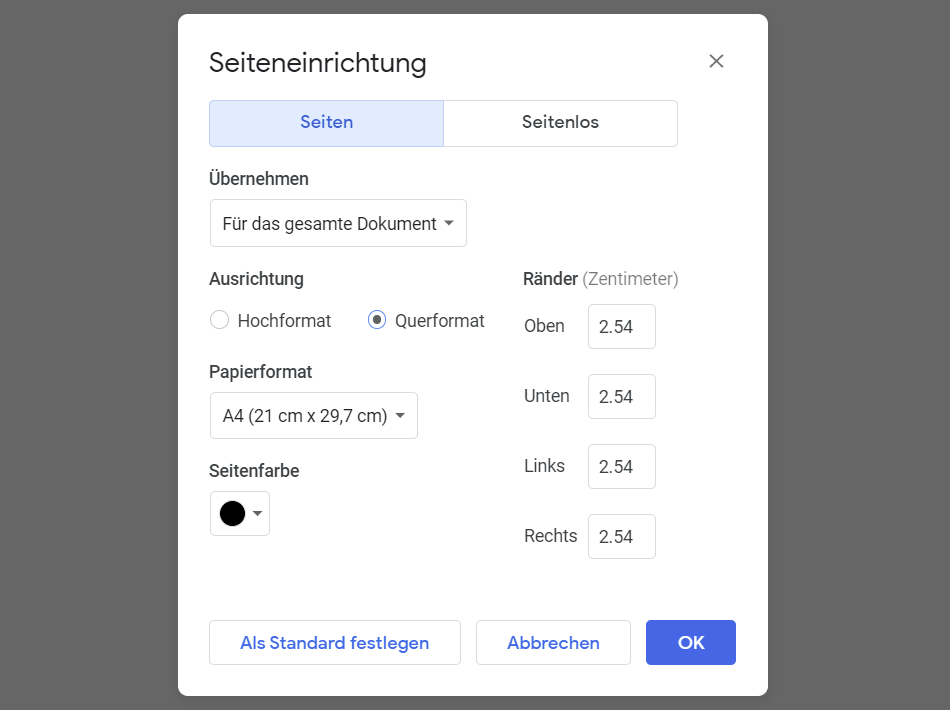
Task: Switch to the Seiten tab
Action: click(x=327, y=123)
